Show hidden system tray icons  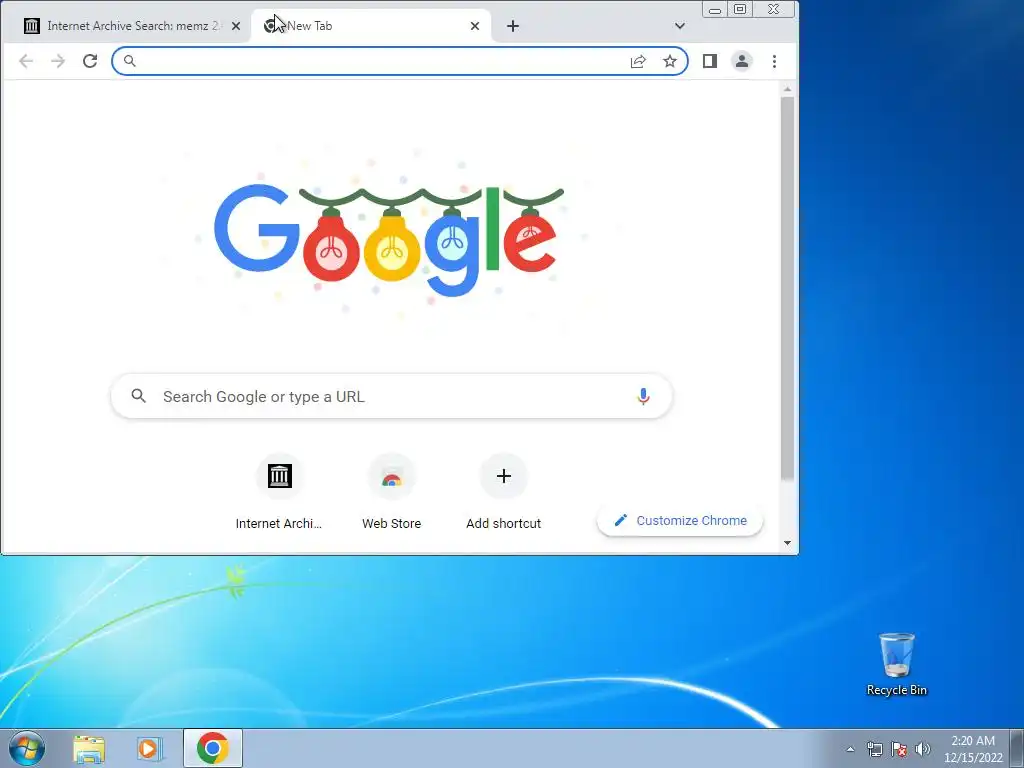(x=850, y=749)
